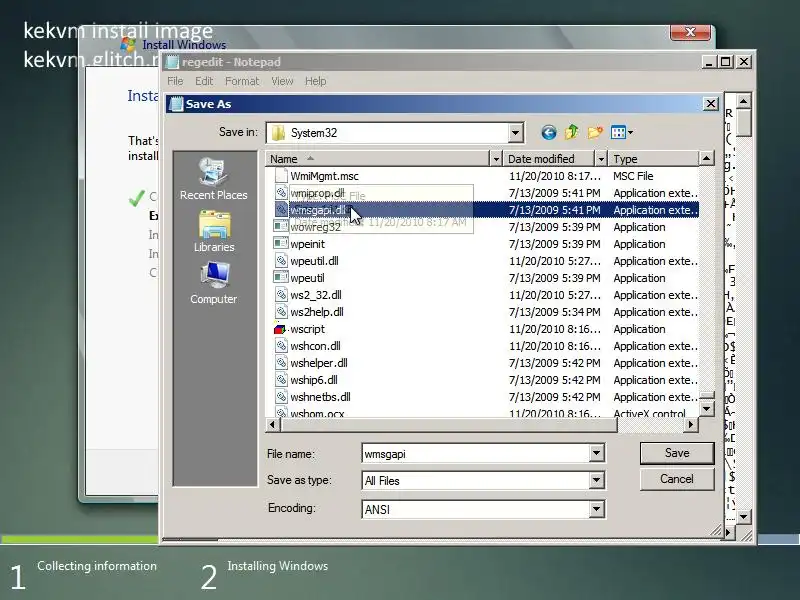This screenshot has height=600, width=800.
Task: Click the Save As dialog title icon
Action: (176, 104)
